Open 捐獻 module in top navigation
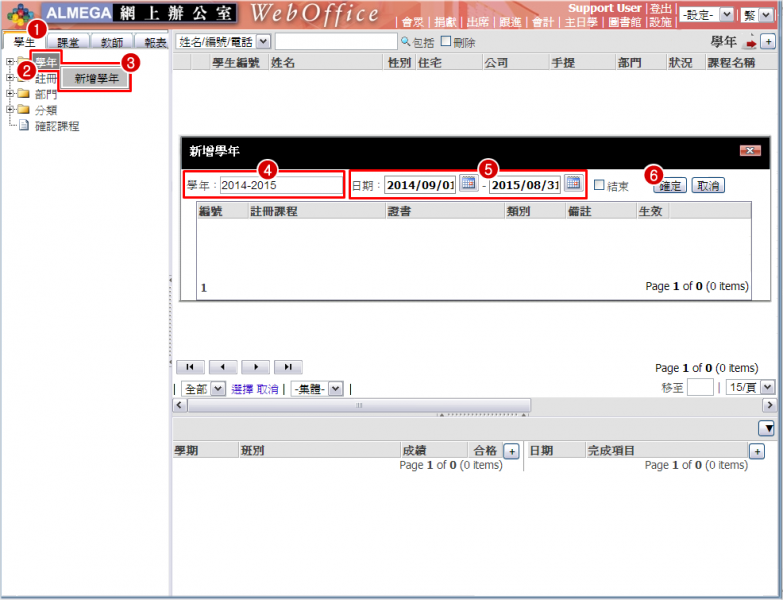 (x=445, y=22)
